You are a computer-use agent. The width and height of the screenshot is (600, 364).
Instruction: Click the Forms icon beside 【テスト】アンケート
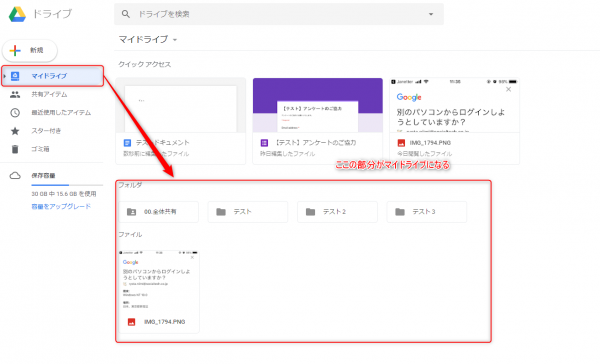[264, 143]
